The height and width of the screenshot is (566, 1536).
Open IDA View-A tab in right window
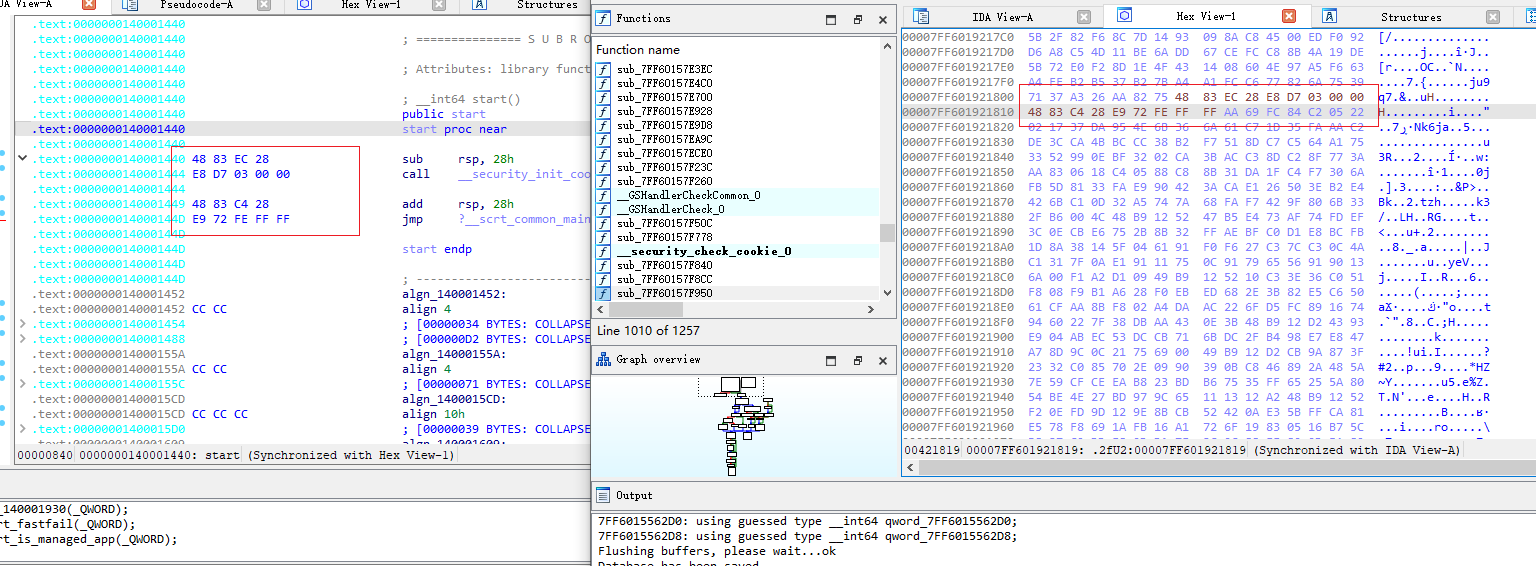tap(1002, 17)
